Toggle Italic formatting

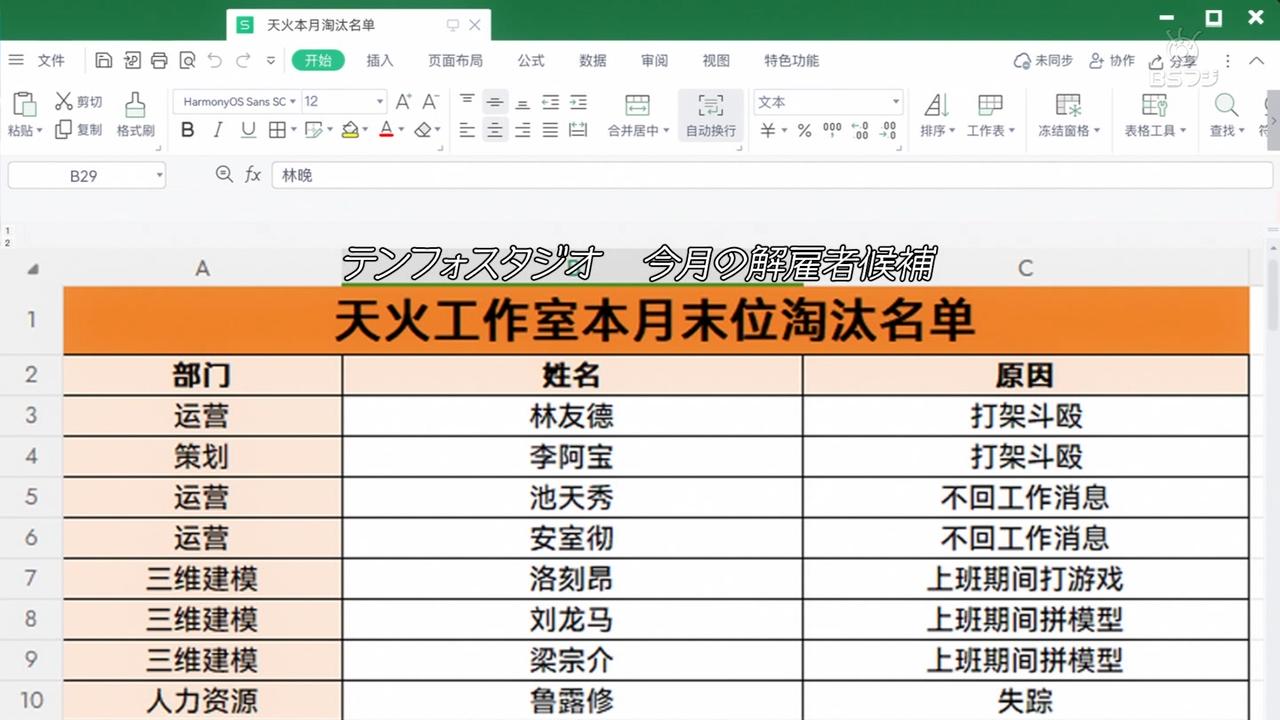tap(218, 130)
